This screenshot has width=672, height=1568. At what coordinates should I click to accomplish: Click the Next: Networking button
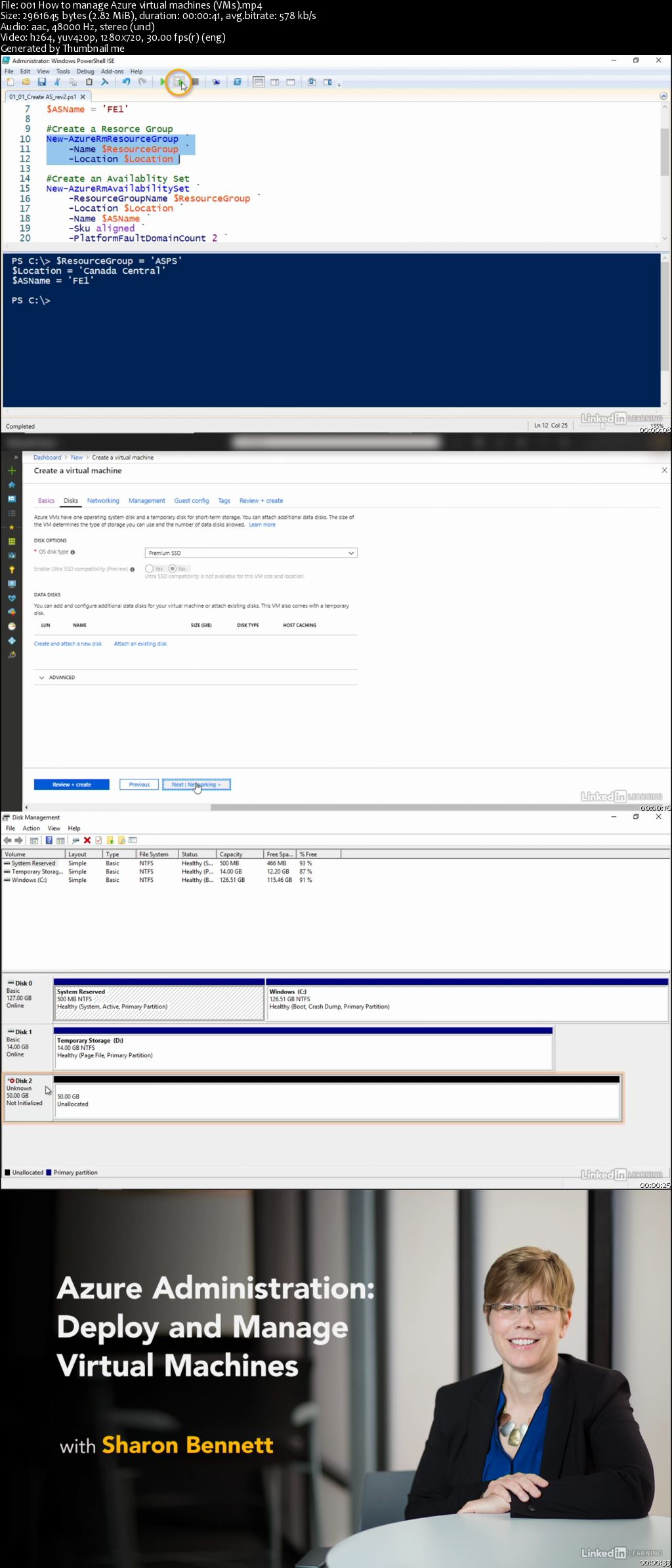pos(196,785)
